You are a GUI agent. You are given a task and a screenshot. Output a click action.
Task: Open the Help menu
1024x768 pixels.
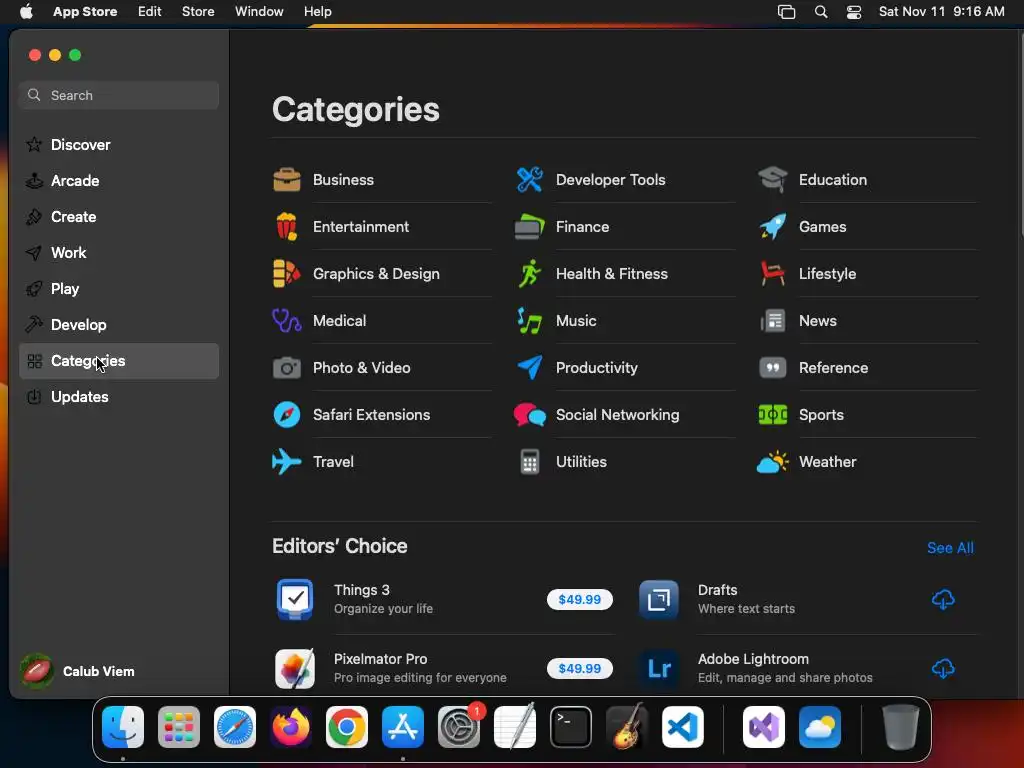coord(317,12)
